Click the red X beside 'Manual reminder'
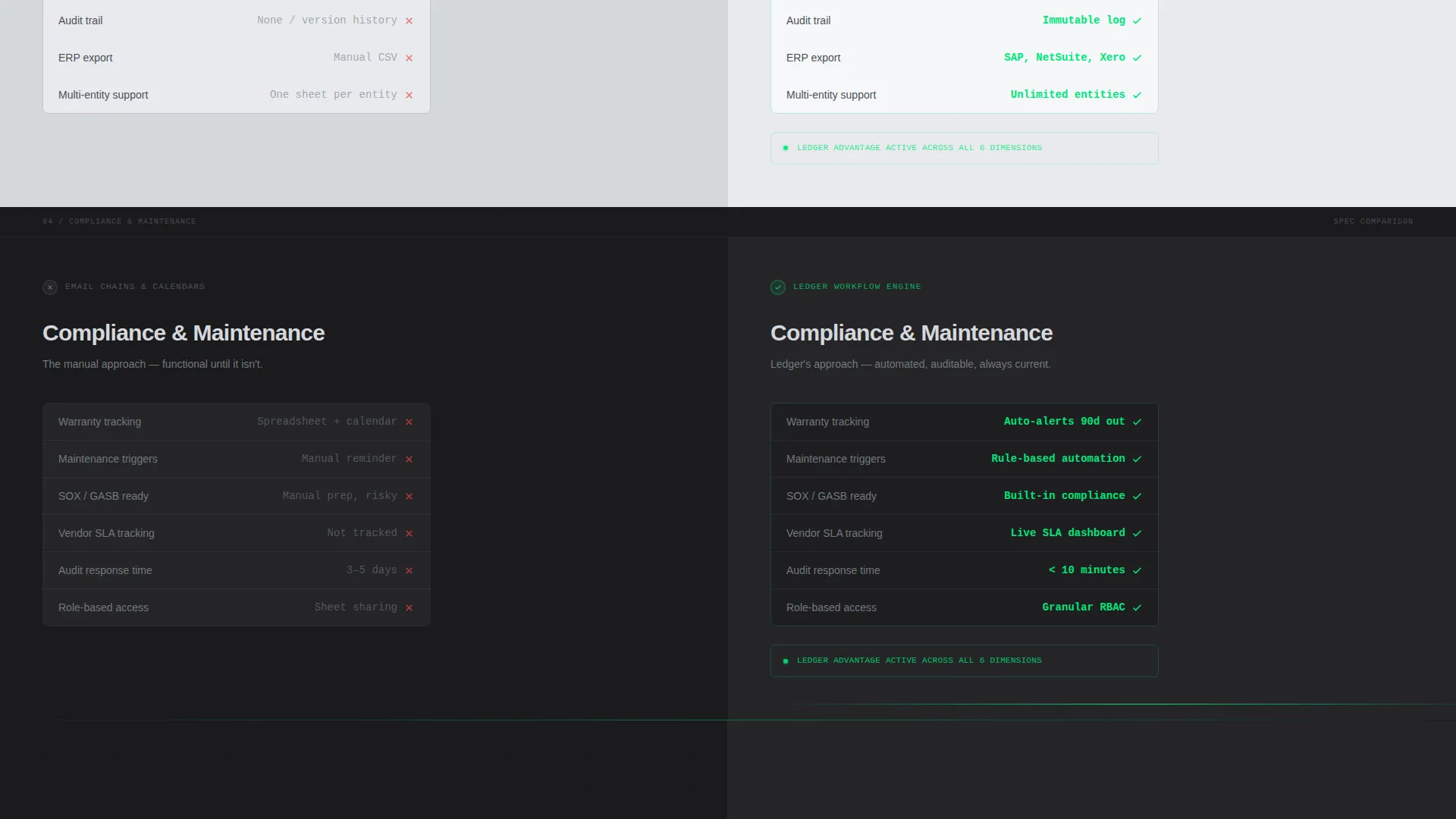This screenshot has width=1456, height=819. 409,460
